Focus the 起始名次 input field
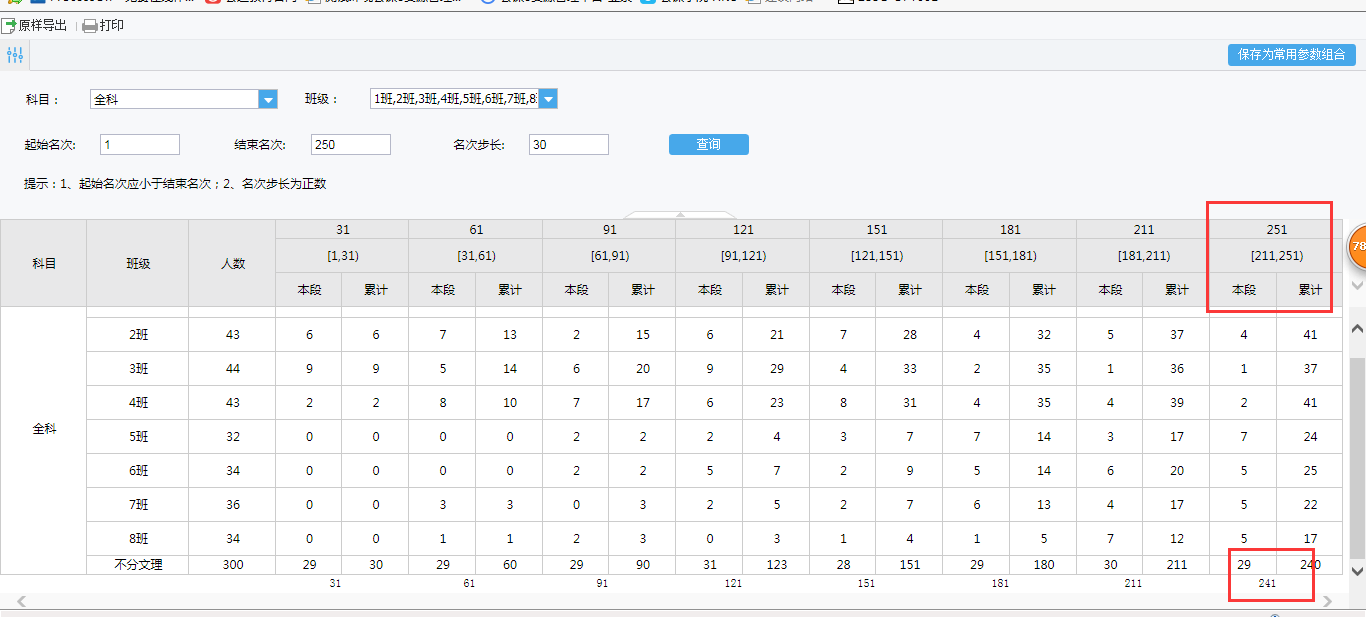The height and width of the screenshot is (617, 1366). click(x=140, y=145)
